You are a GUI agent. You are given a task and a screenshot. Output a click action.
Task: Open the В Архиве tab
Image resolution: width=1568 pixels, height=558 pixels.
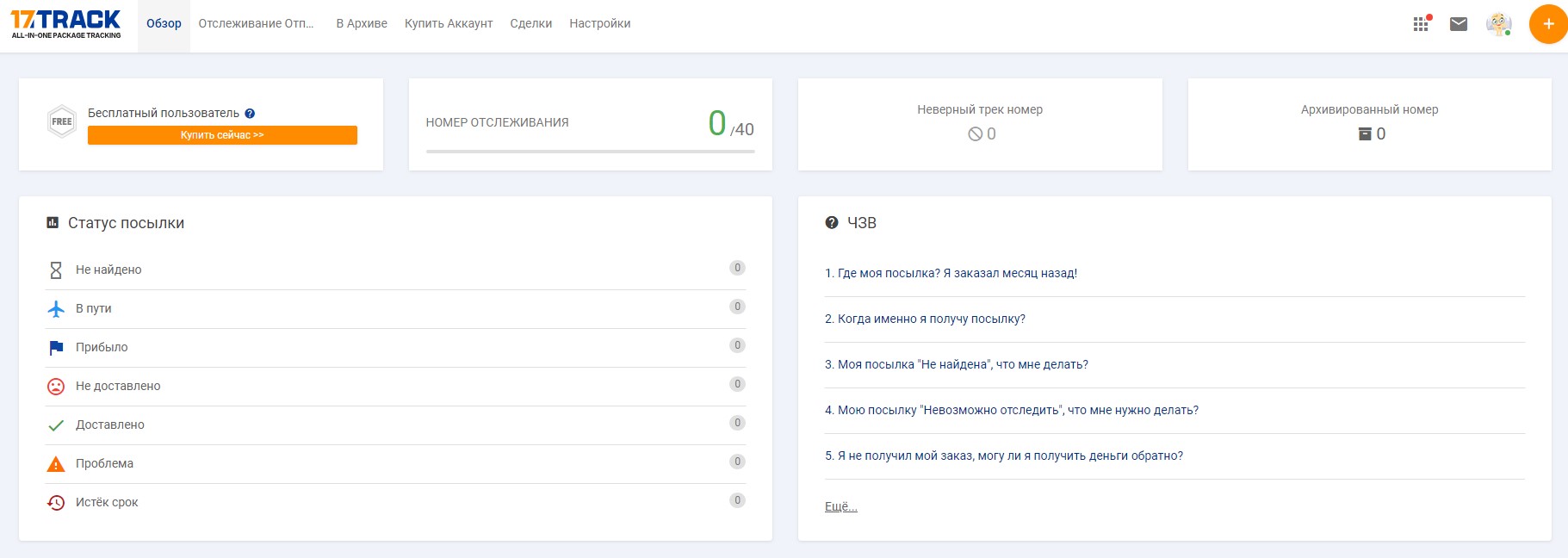click(362, 24)
